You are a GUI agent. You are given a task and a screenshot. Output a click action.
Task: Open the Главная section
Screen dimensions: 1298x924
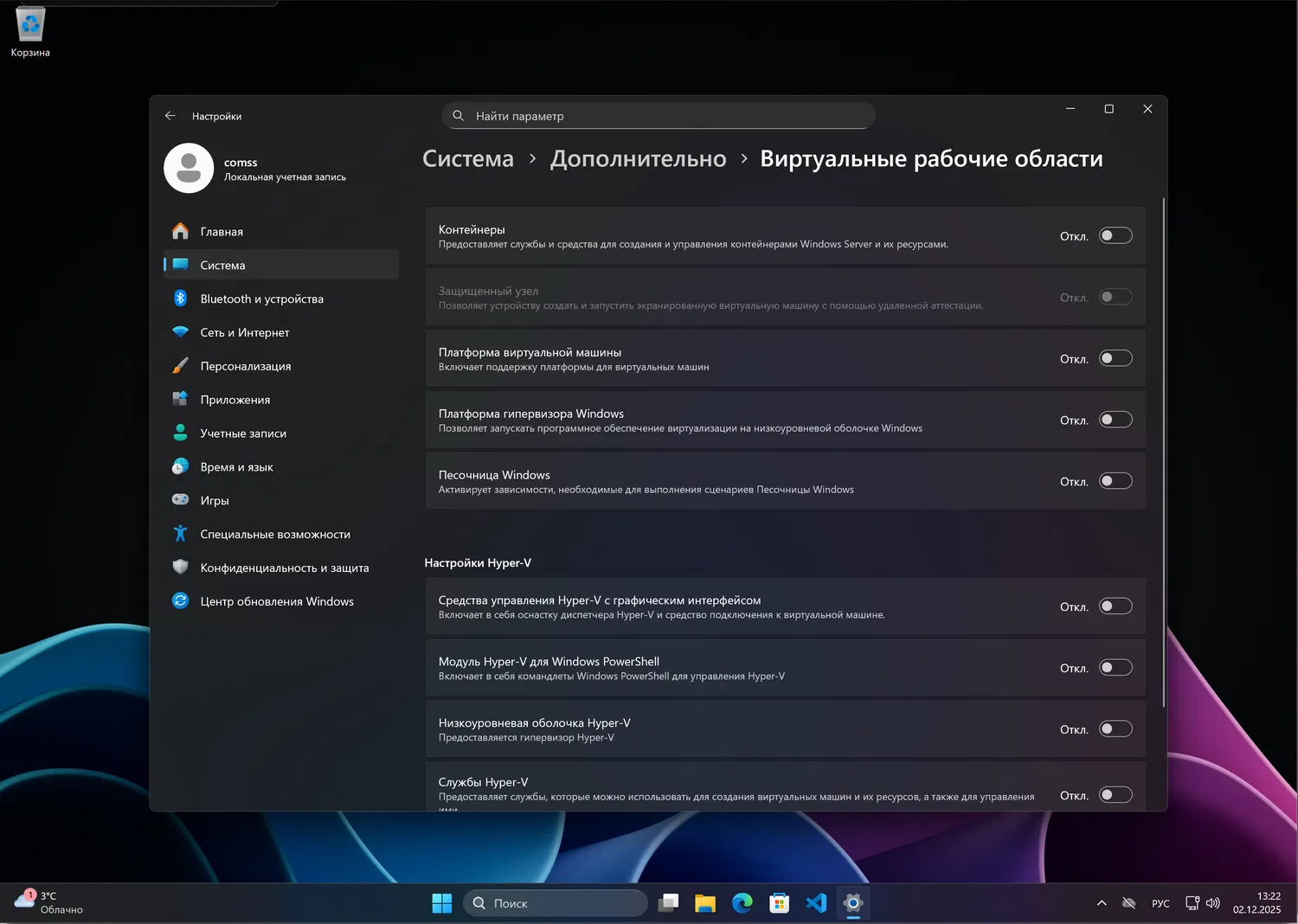(x=281, y=231)
